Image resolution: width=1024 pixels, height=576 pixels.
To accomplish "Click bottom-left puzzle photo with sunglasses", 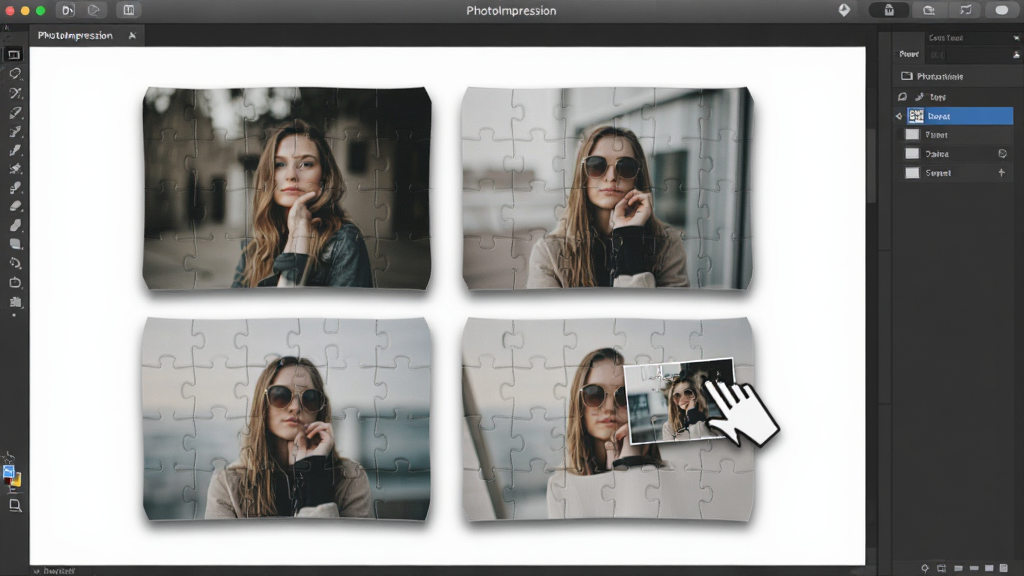I will [287, 419].
